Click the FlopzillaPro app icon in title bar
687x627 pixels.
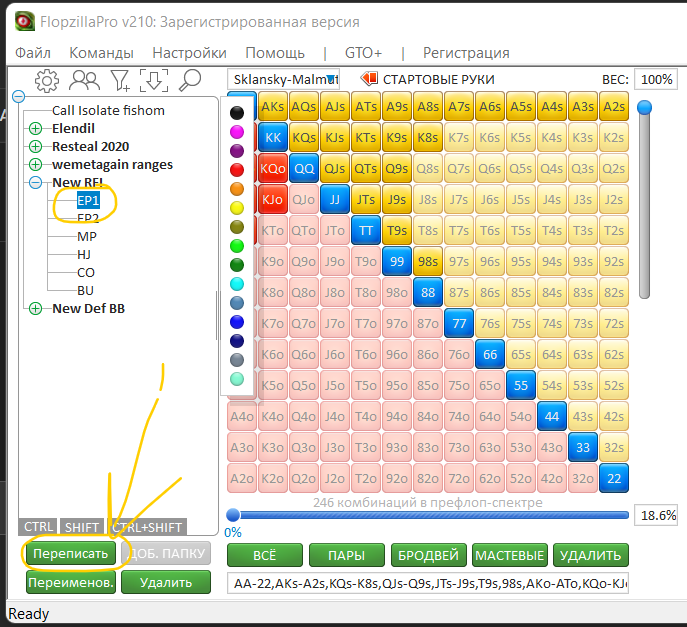click(x=24, y=21)
